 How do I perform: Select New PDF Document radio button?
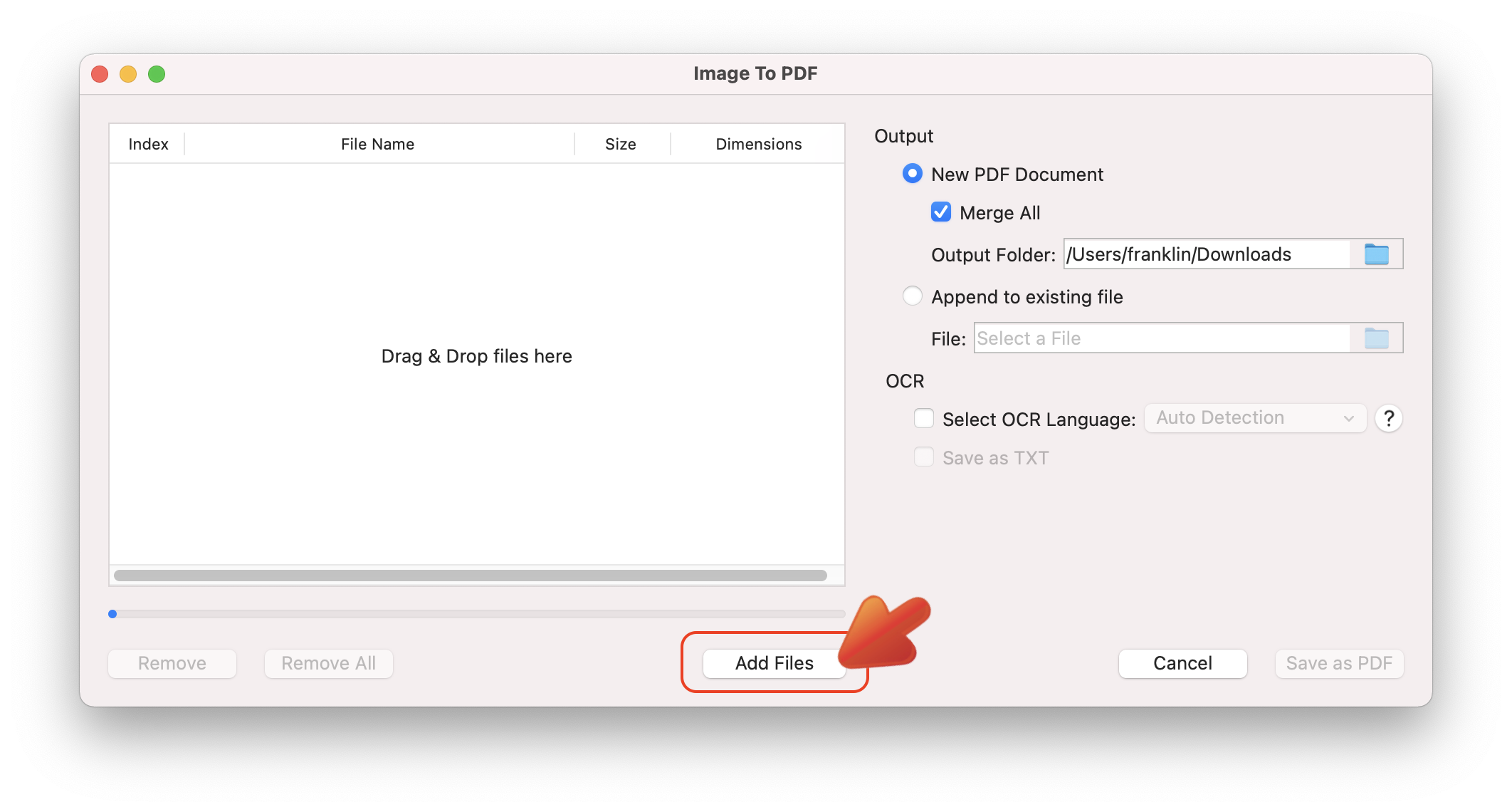point(913,174)
